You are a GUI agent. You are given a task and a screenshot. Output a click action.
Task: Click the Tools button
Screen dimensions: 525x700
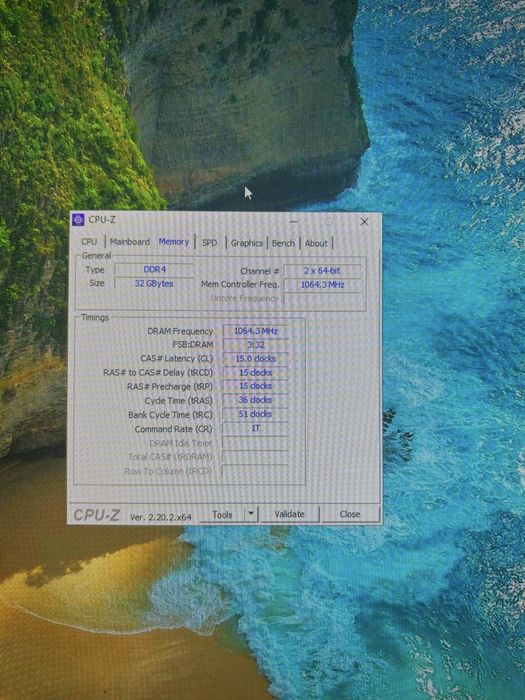click(x=222, y=514)
